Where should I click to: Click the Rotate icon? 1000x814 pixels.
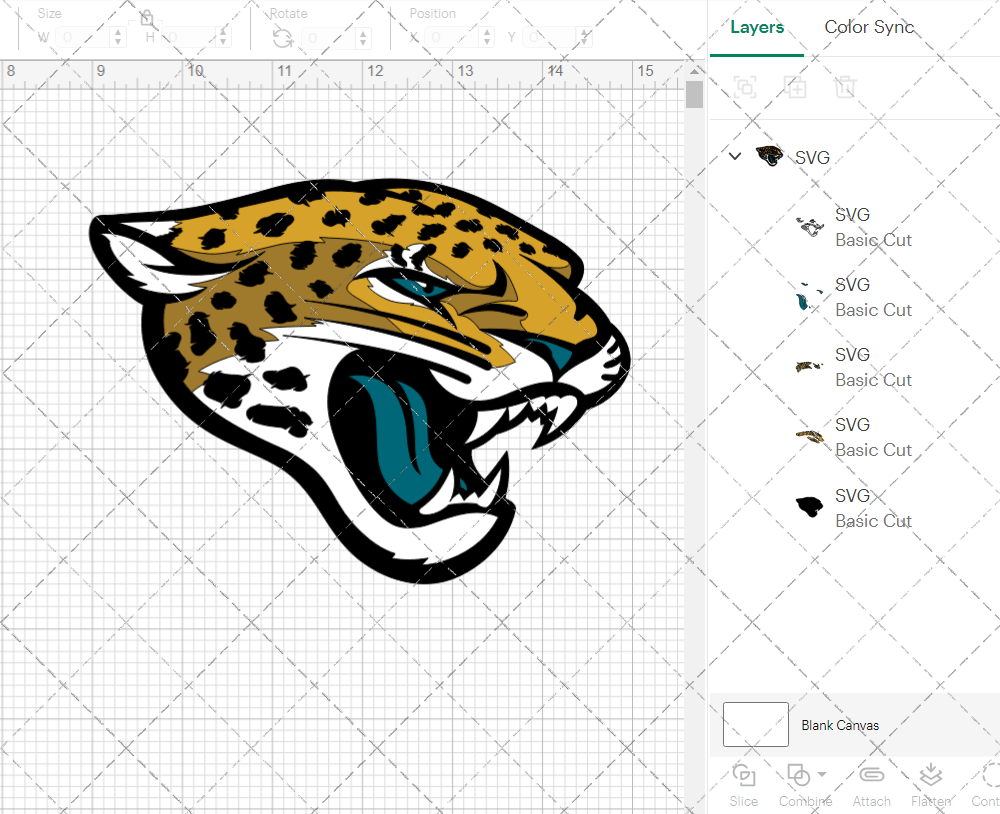point(283,38)
